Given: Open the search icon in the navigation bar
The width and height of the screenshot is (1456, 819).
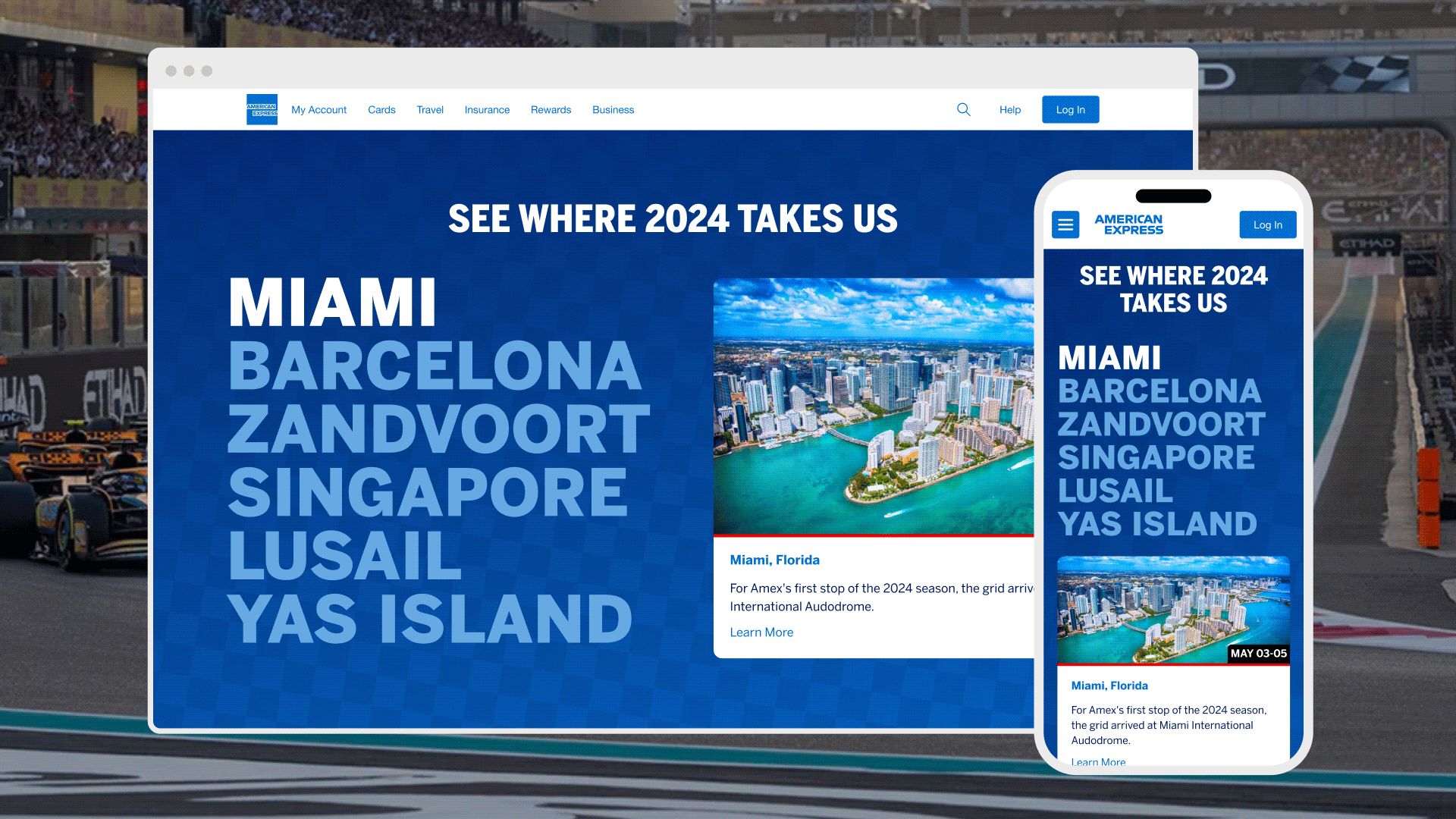Looking at the screenshot, I should click(963, 109).
